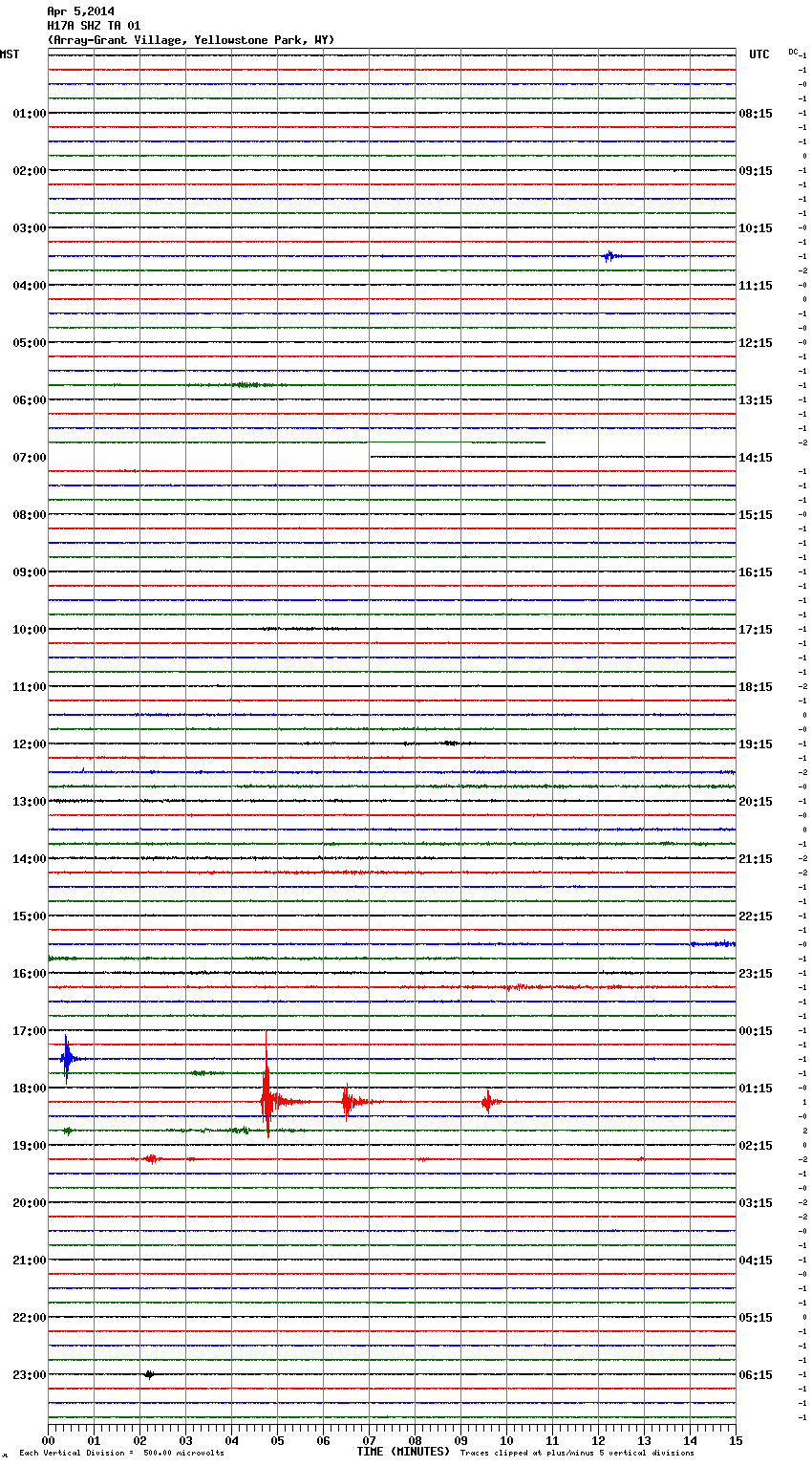Click the black event on the 23:00 trace
Image resolution: width=812 pixels, height=1466 pixels.
click(x=149, y=1374)
